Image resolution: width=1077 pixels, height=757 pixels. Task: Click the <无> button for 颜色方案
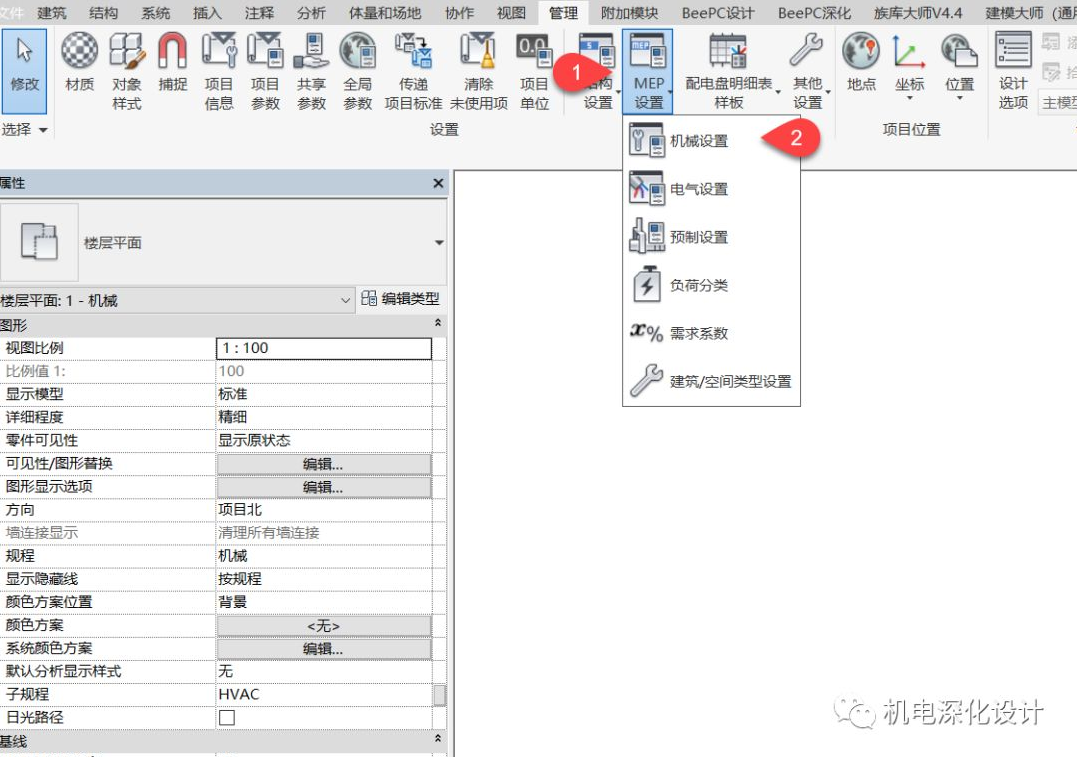pyautogui.click(x=324, y=626)
